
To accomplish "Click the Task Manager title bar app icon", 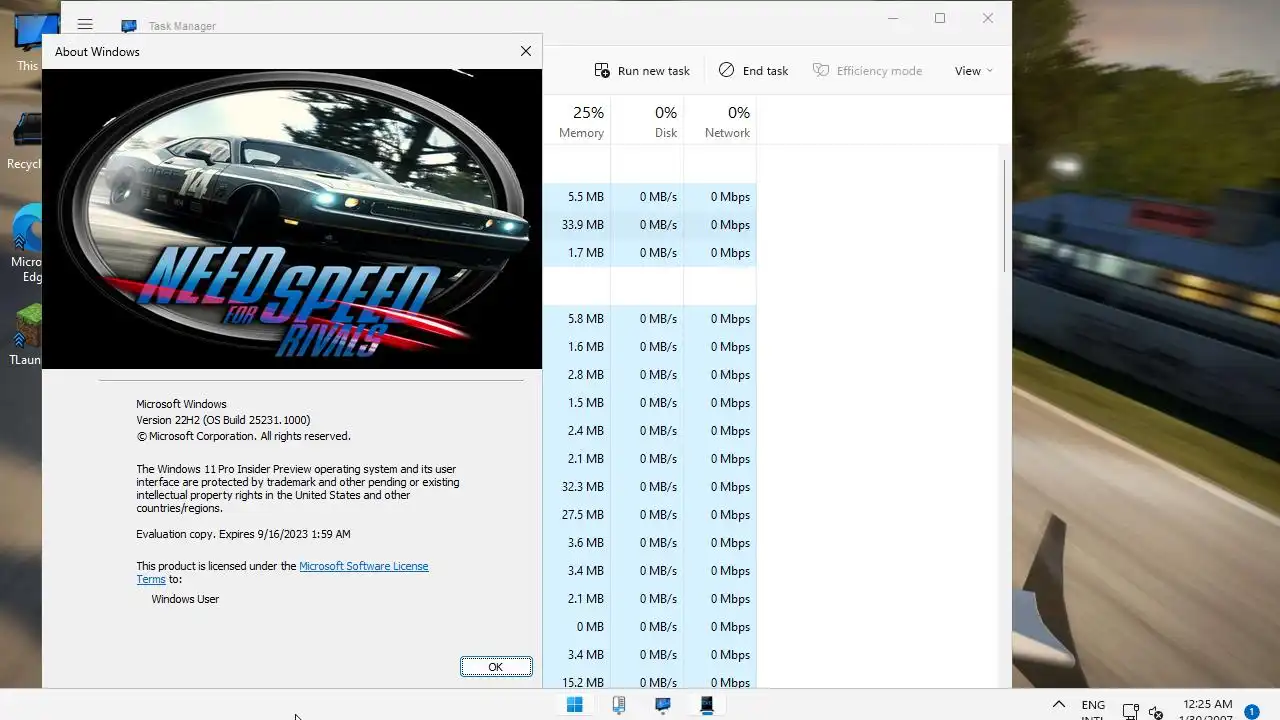I will tap(129, 26).
